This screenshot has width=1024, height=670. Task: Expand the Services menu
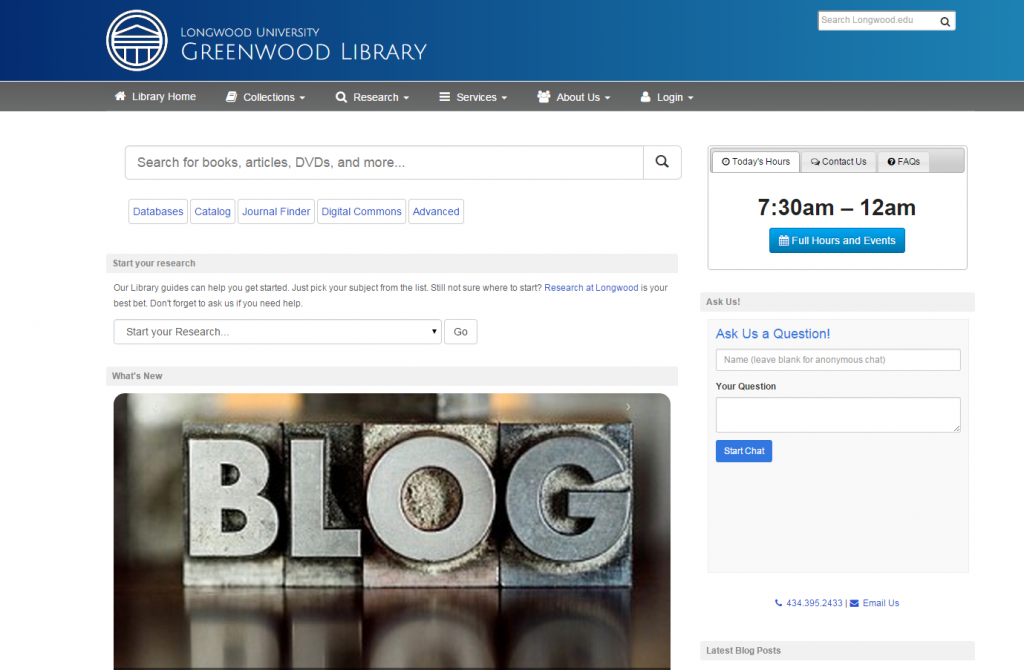click(473, 97)
